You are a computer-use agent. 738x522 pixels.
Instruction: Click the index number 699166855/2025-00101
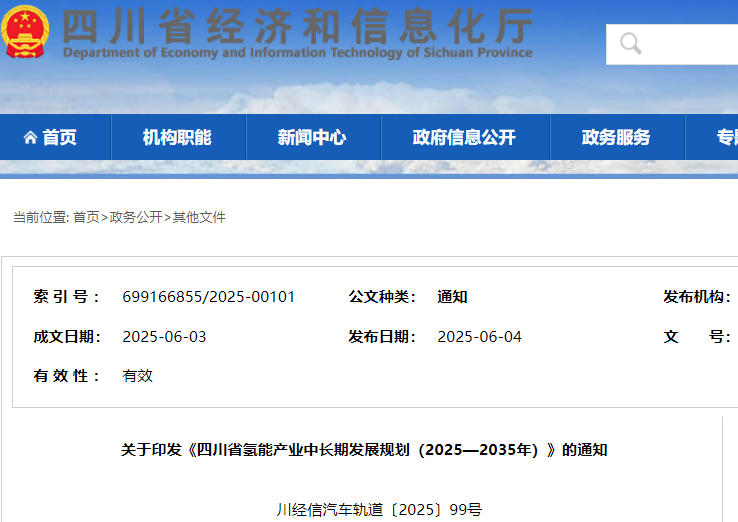[x=208, y=297]
